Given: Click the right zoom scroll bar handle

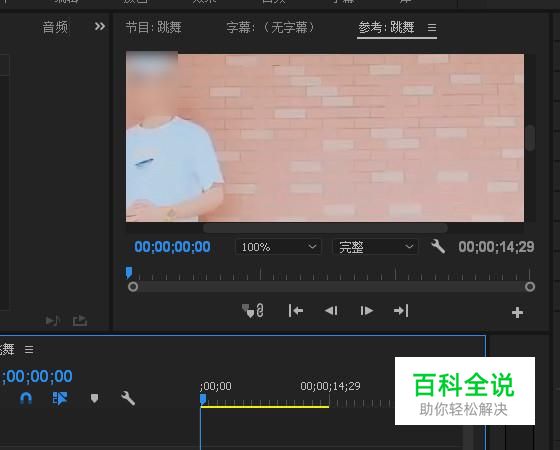Looking at the screenshot, I should [x=530, y=286].
